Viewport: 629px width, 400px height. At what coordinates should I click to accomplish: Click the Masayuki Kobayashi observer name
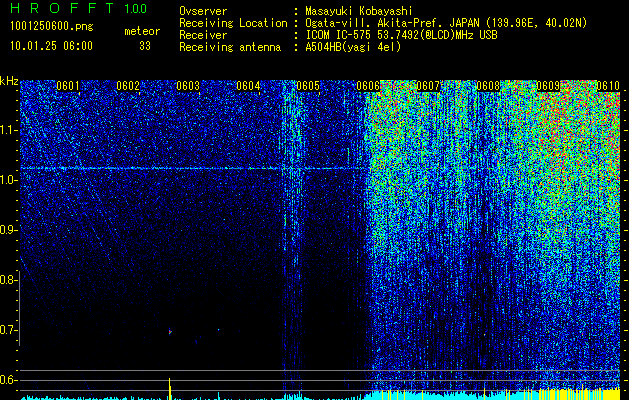(359, 11)
